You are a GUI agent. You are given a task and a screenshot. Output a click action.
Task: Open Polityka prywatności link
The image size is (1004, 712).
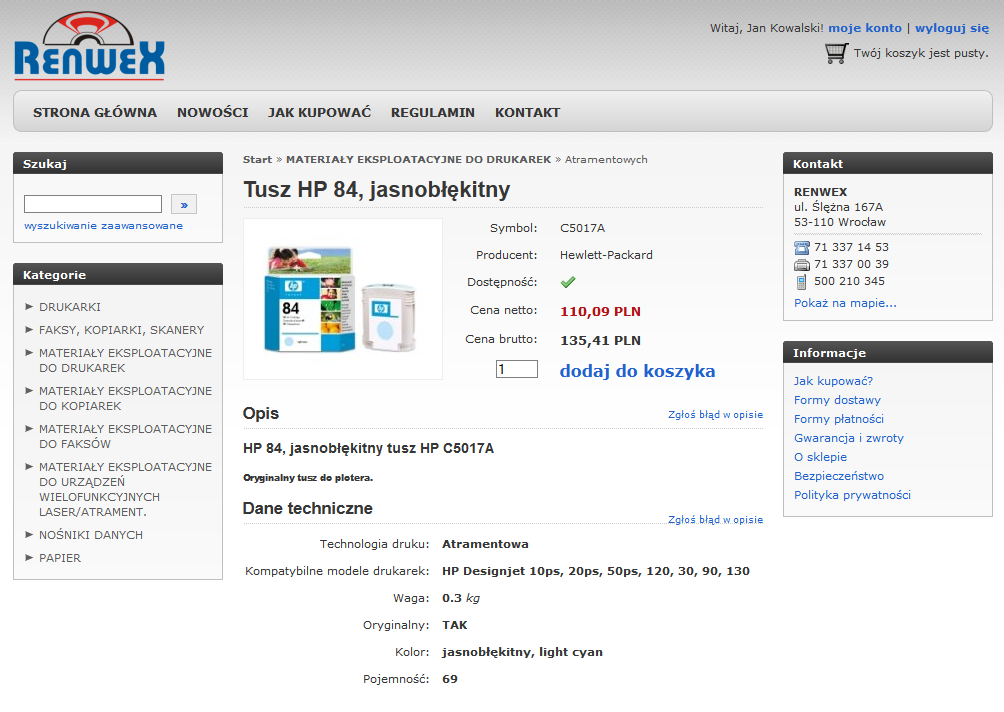click(x=852, y=495)
